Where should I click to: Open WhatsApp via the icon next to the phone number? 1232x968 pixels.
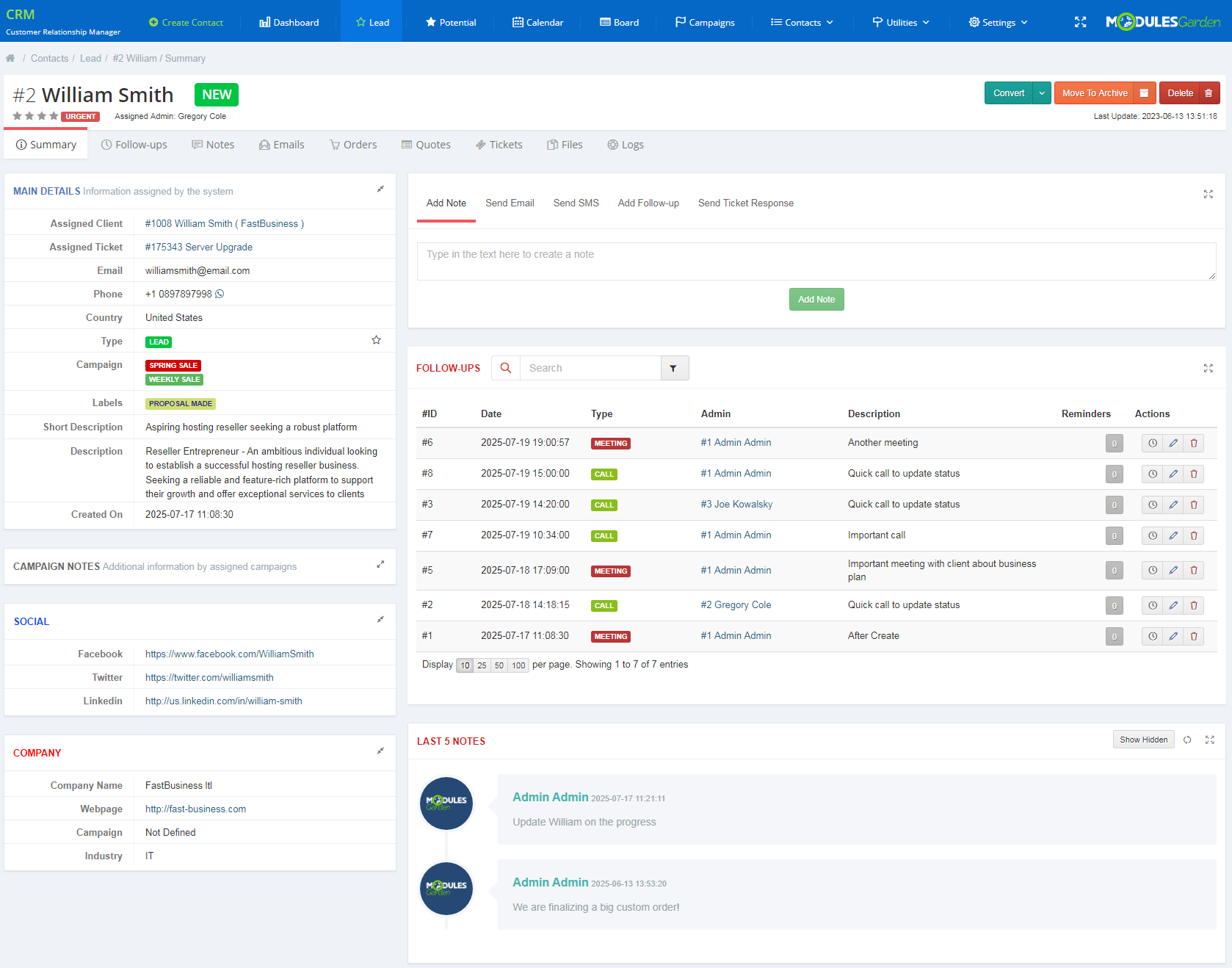pyautogui.click(x=220, y=294)
